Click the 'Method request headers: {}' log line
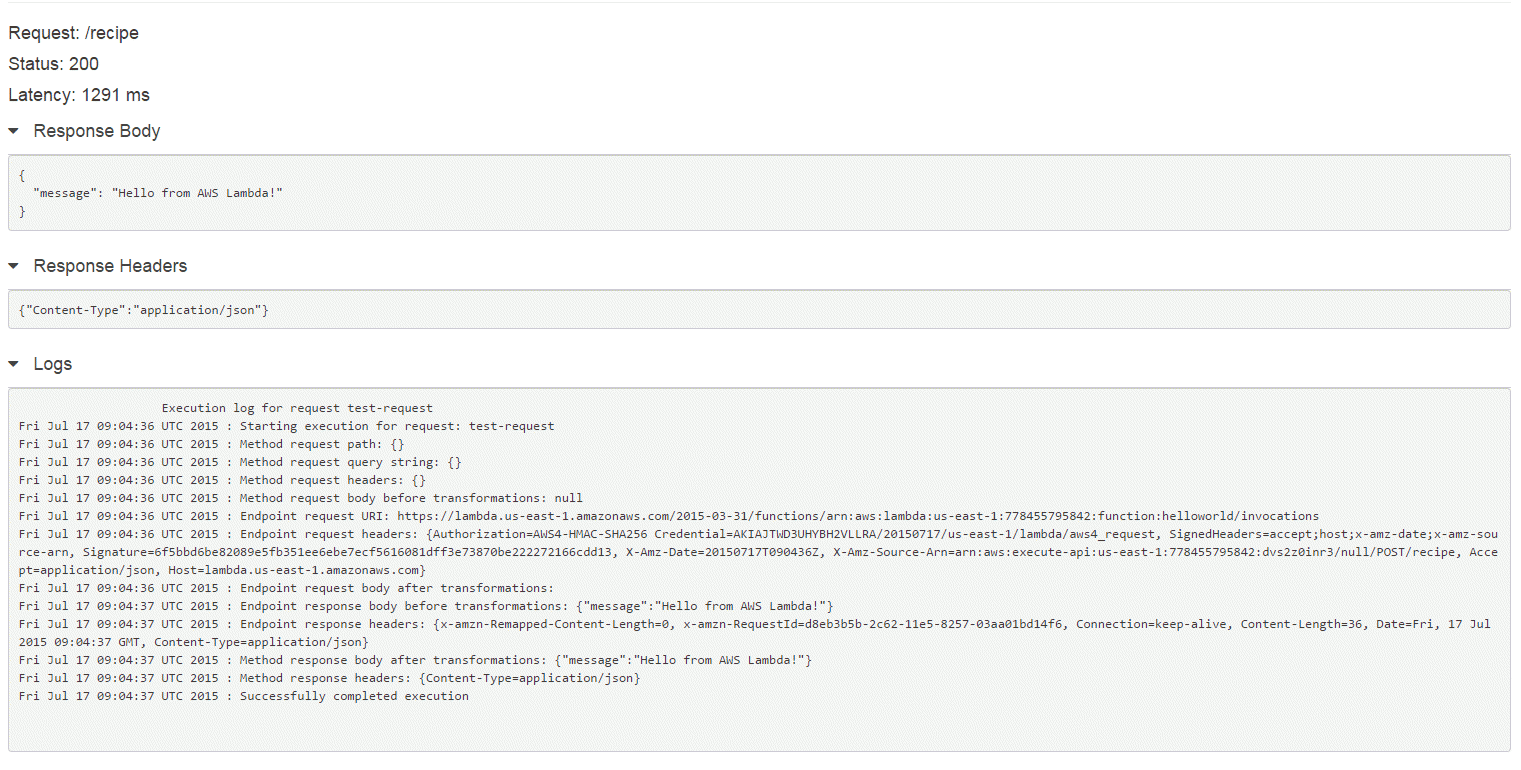Viewport: 1521px width, 770px height. click(222, 480)
